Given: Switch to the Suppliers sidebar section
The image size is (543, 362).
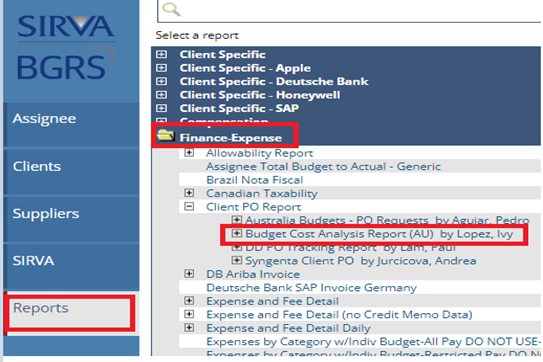Looking at the screenshot, I should click(x=71, y=219).
